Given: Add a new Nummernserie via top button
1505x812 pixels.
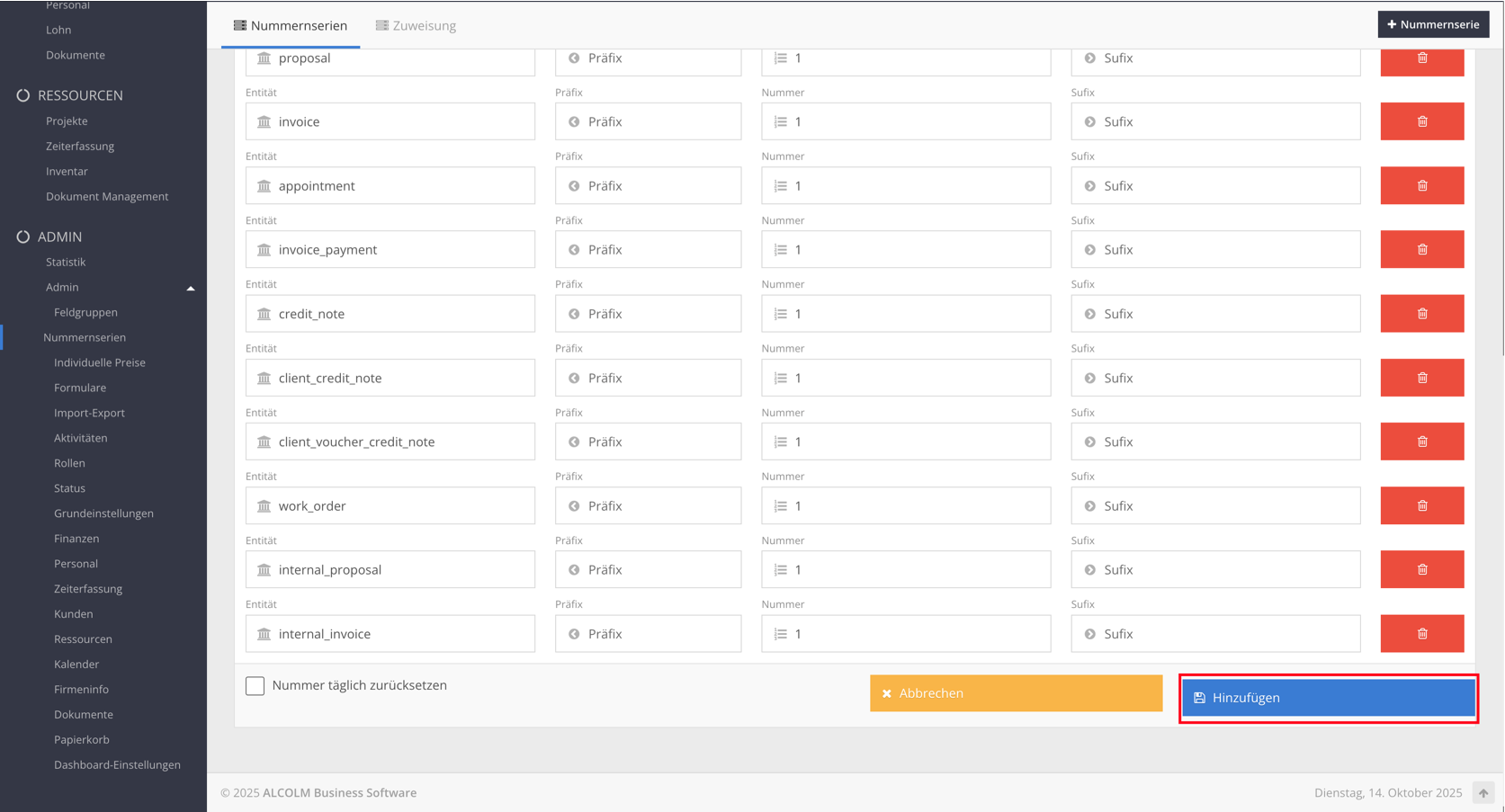Looking at the screenshot, I should point(1432,24).
